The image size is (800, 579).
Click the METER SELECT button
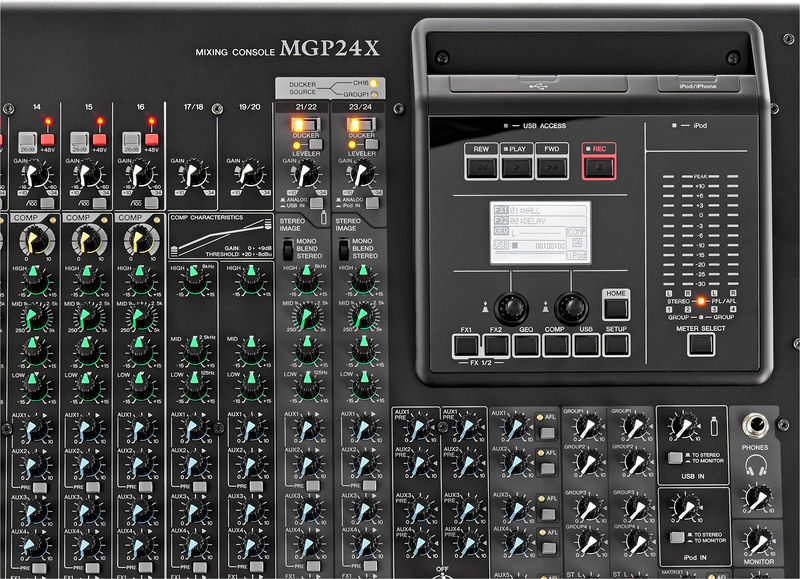pos(701,345)
